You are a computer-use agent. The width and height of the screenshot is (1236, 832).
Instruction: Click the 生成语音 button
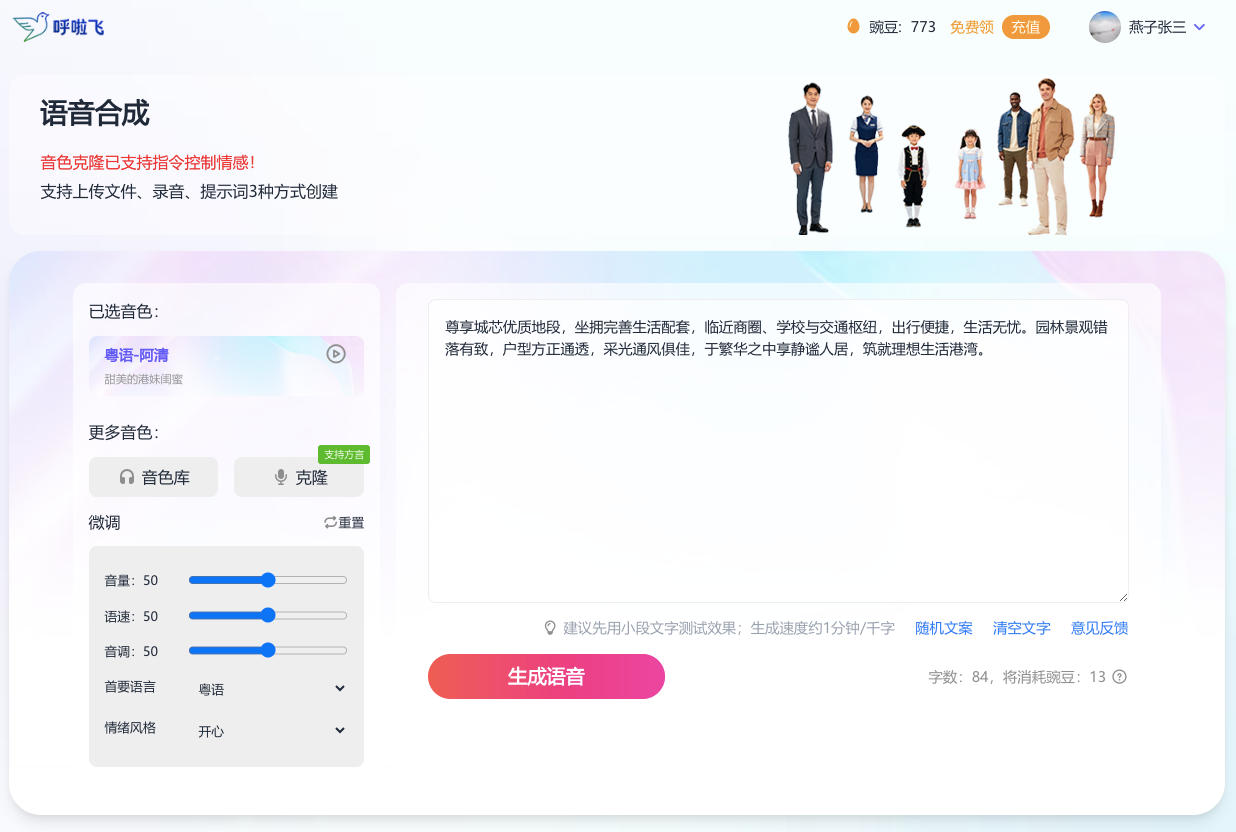pyautogui.click(x=546, y=677)
